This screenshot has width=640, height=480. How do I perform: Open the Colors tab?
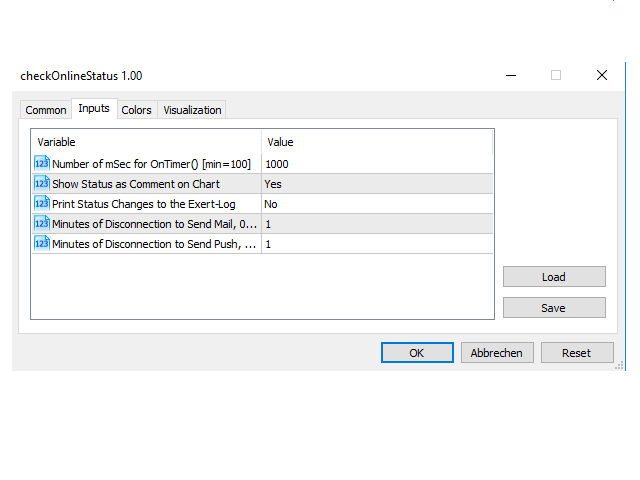(137, 110)
